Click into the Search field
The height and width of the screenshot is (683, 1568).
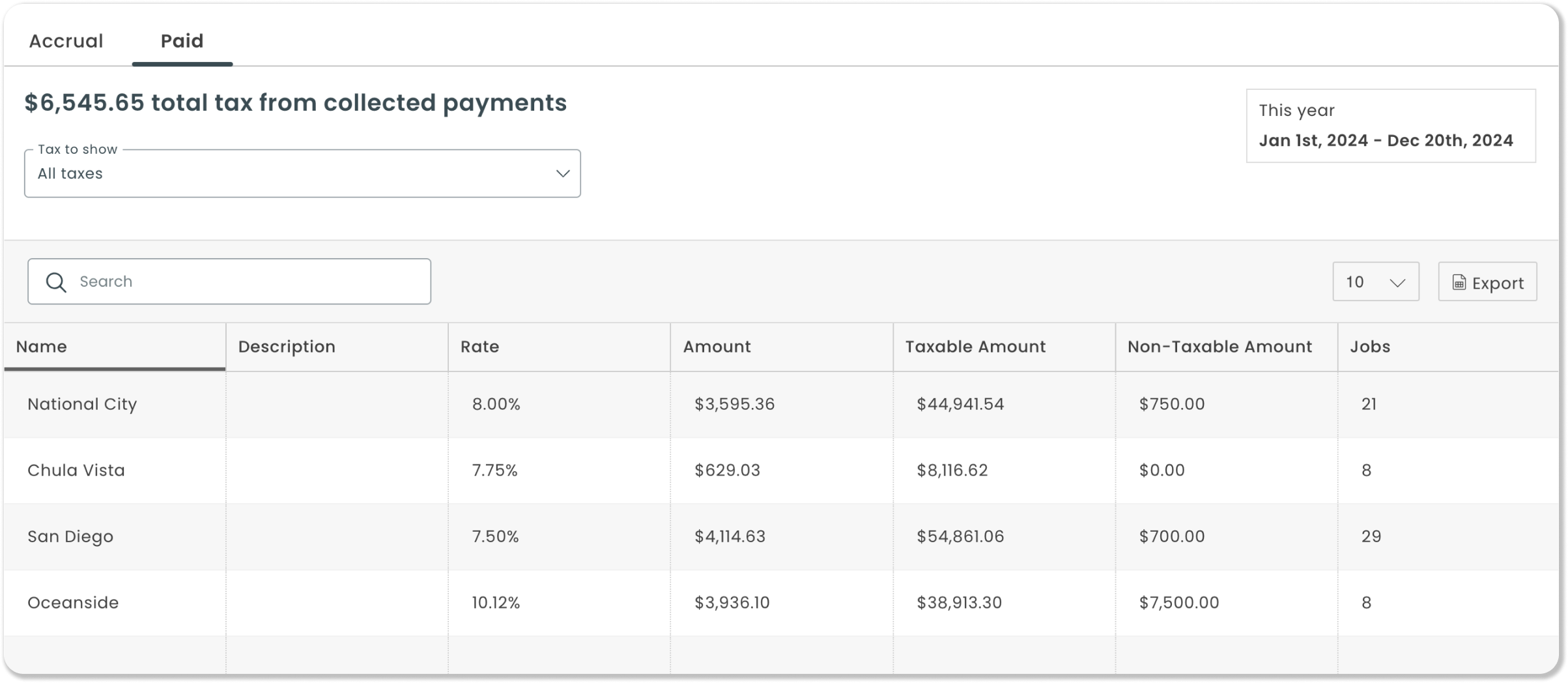click(229, 282)
